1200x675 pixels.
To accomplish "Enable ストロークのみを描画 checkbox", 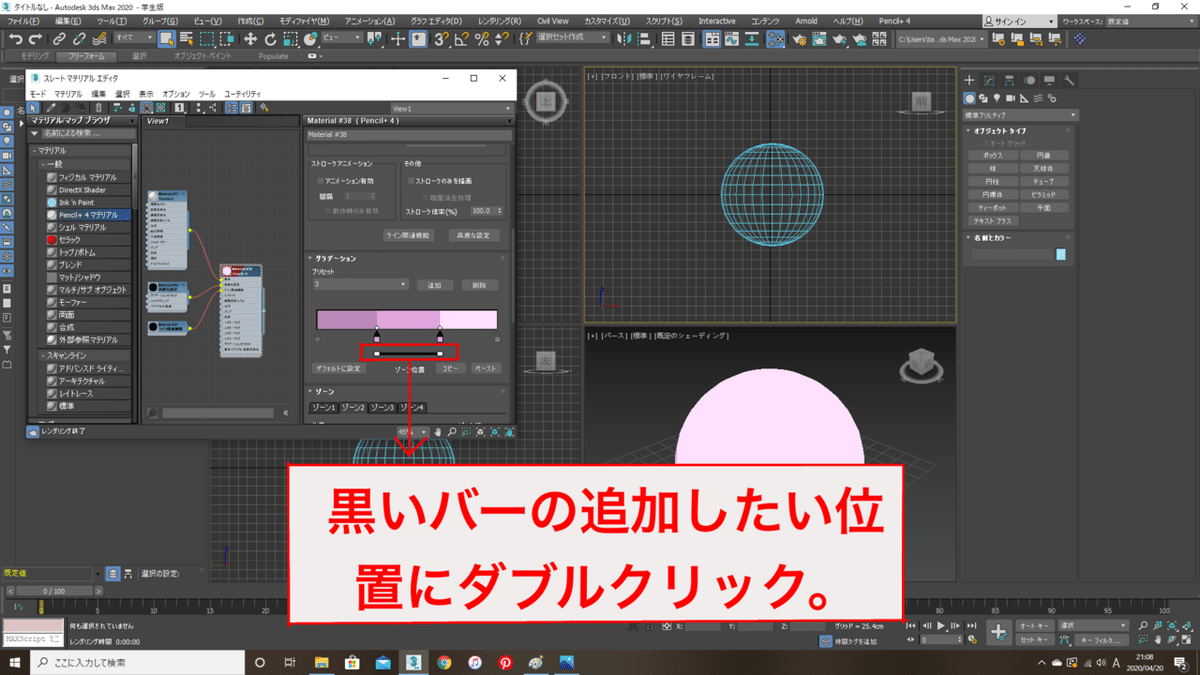I will pyautogui.click(x=410, y=181).
